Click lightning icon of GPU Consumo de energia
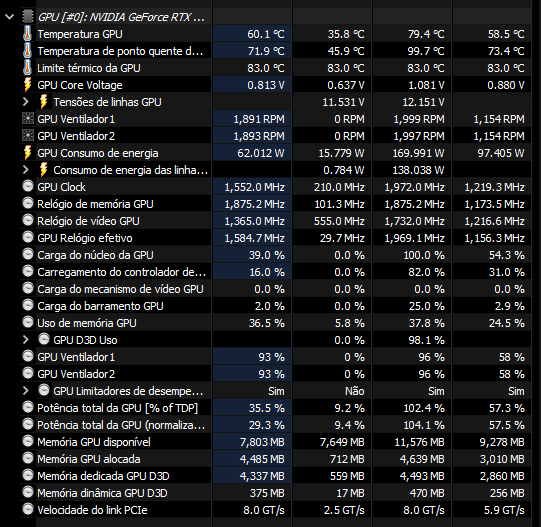 28,153
